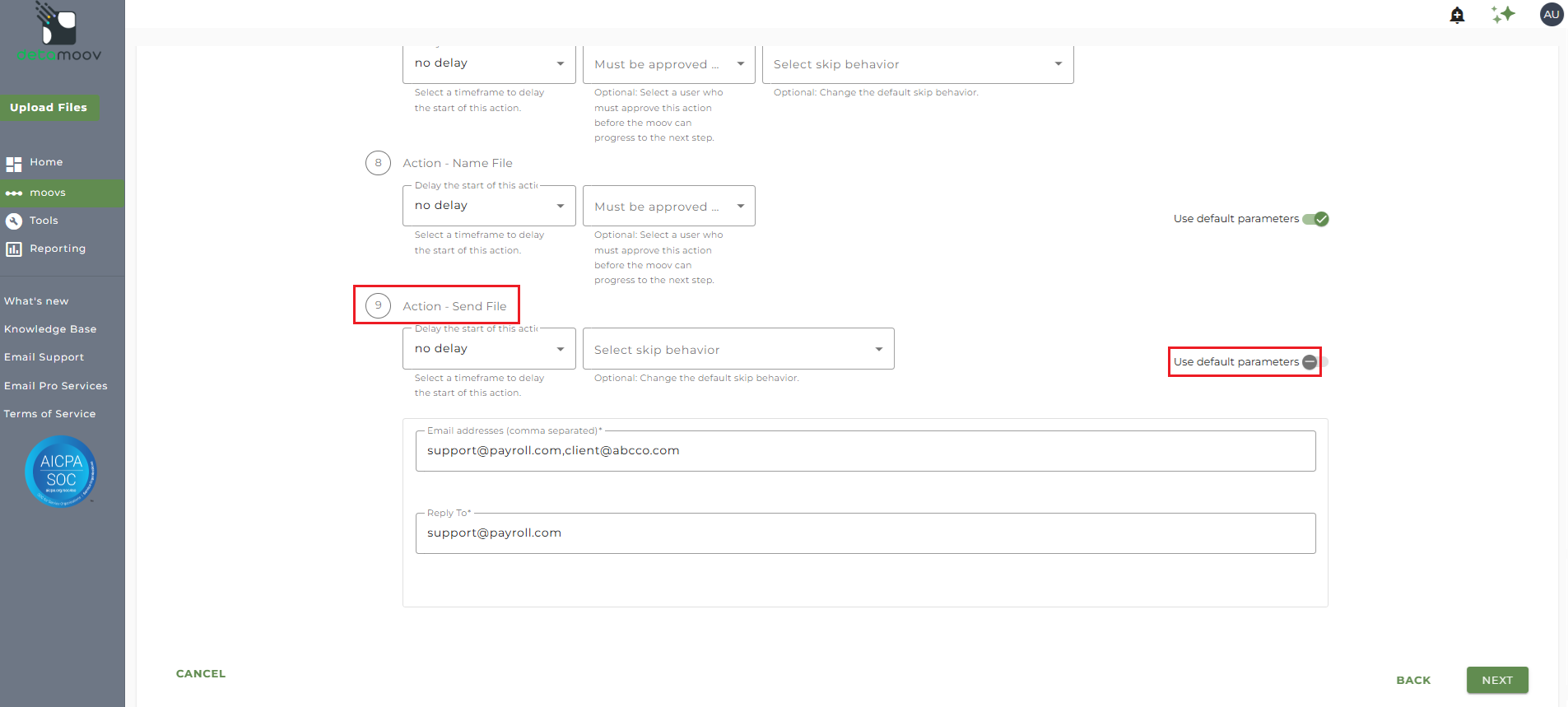Click the Tools wrench icon
1568x707 pixels.
pos(14,221)
